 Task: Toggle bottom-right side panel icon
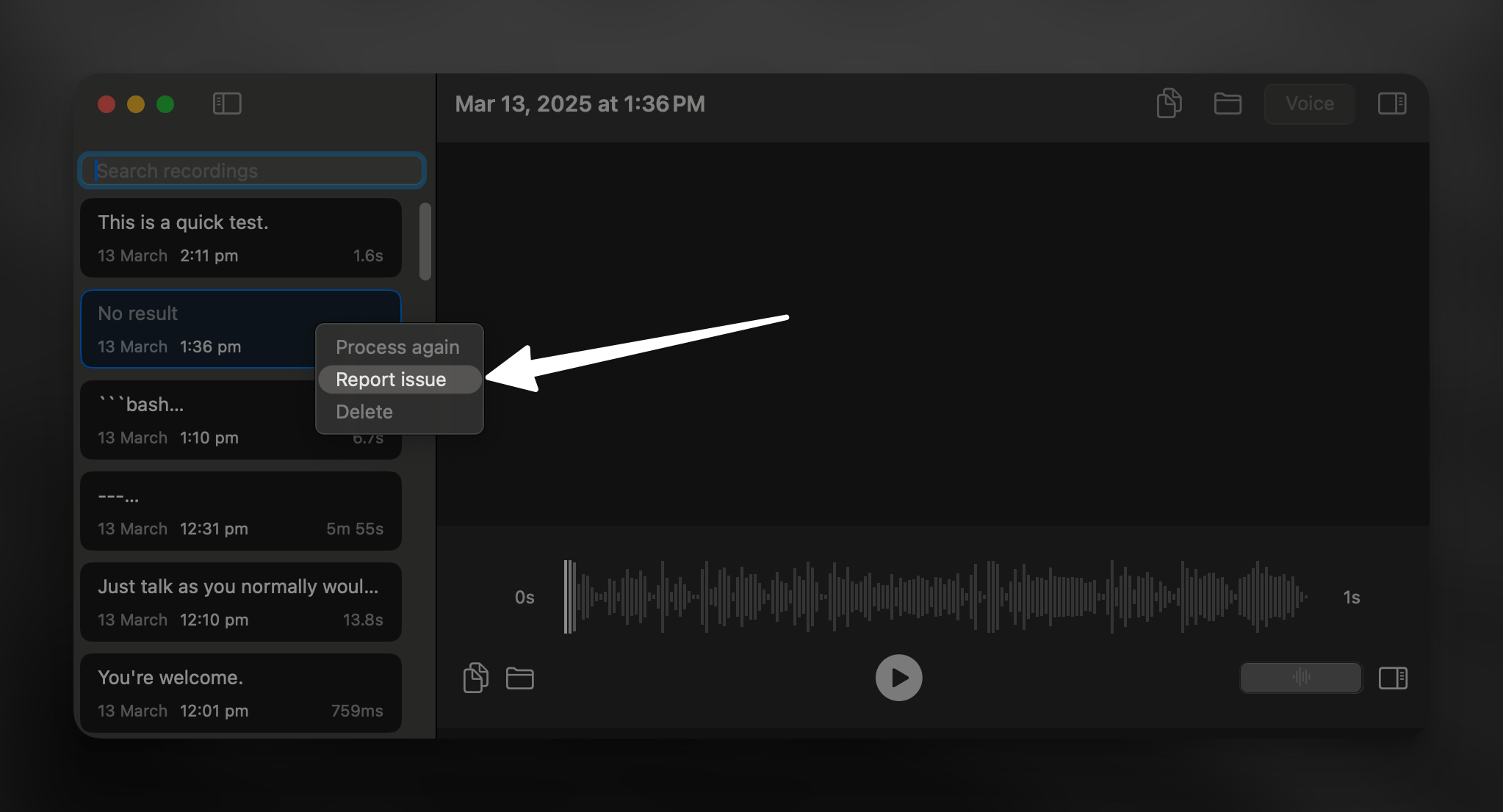pyautogui.click(x=1393, y=678)
